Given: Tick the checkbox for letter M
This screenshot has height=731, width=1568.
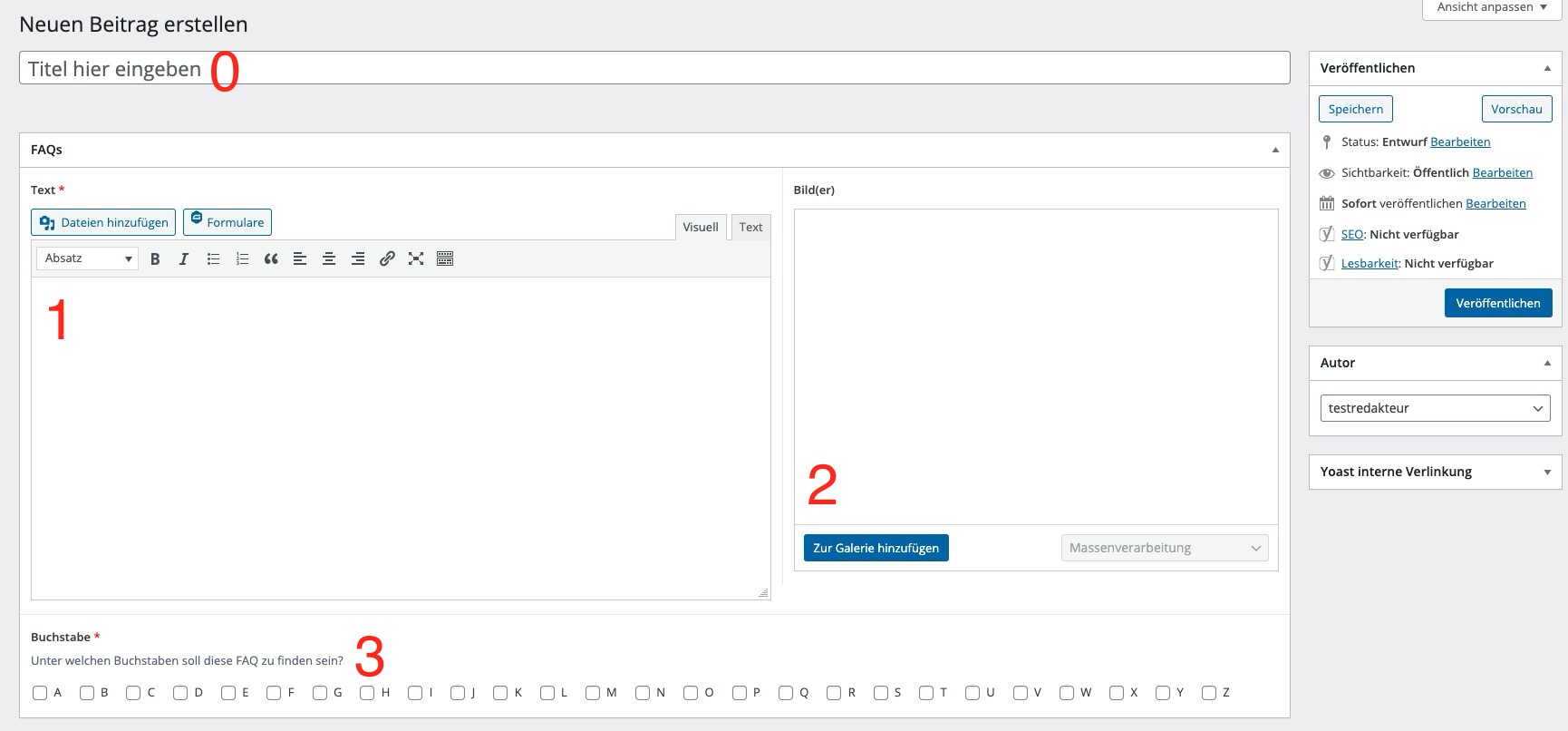Looking at the screenshot, I should click(593, 693).
